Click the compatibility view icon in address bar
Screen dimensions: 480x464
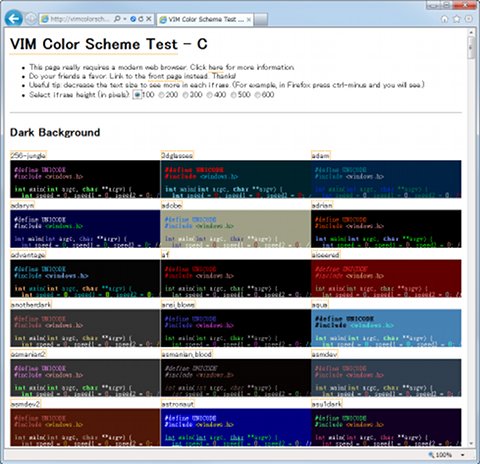click(133, 19)
